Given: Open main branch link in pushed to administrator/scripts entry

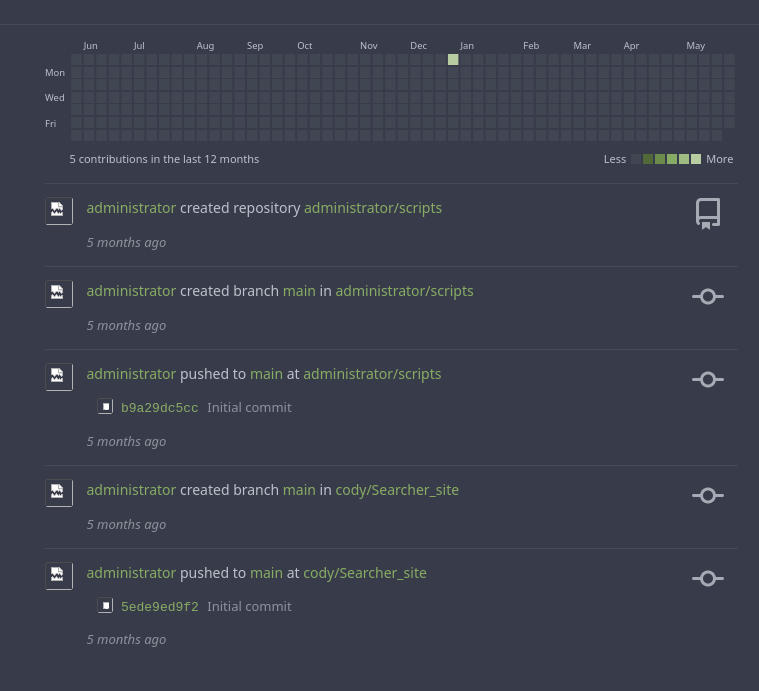Looking at the screenshot, I should 266,374.
